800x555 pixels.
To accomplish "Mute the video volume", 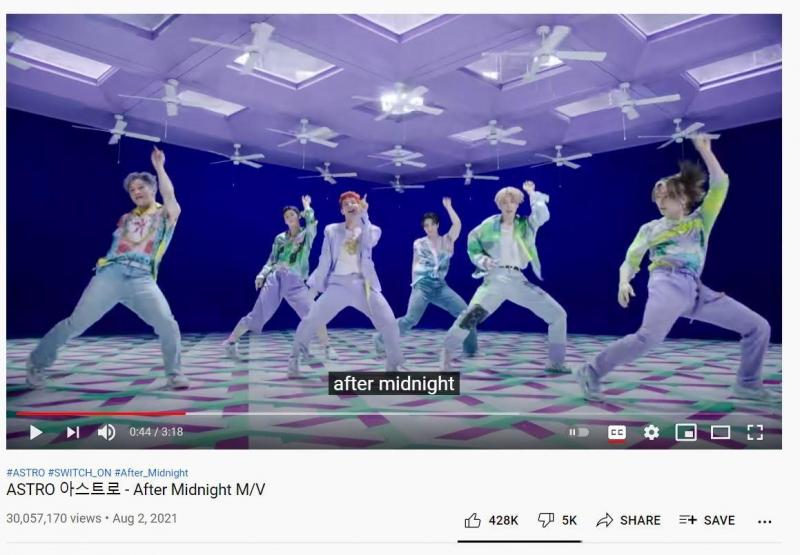I will click(106, 433).
